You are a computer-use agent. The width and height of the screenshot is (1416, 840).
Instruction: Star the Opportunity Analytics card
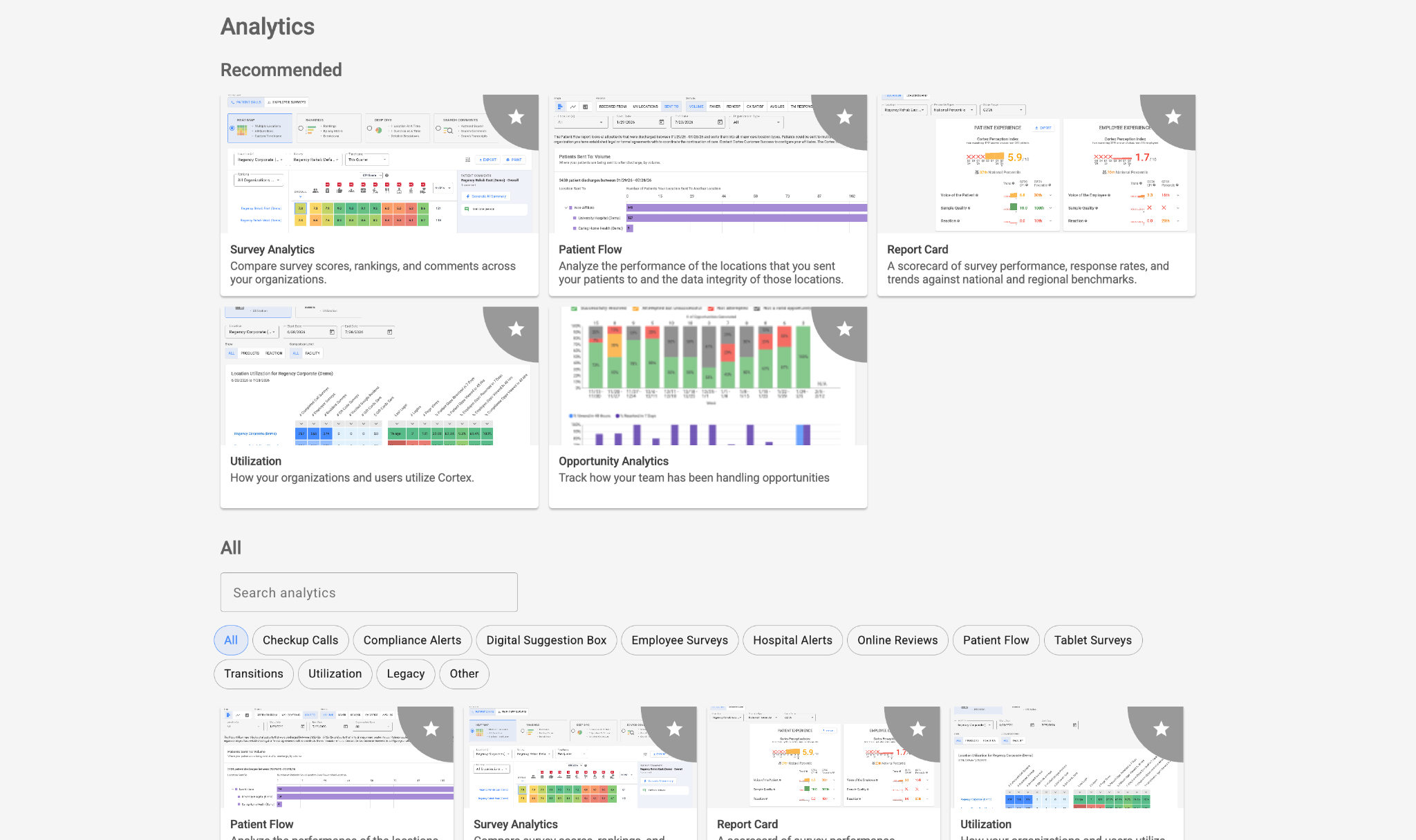tap(844, 329)
